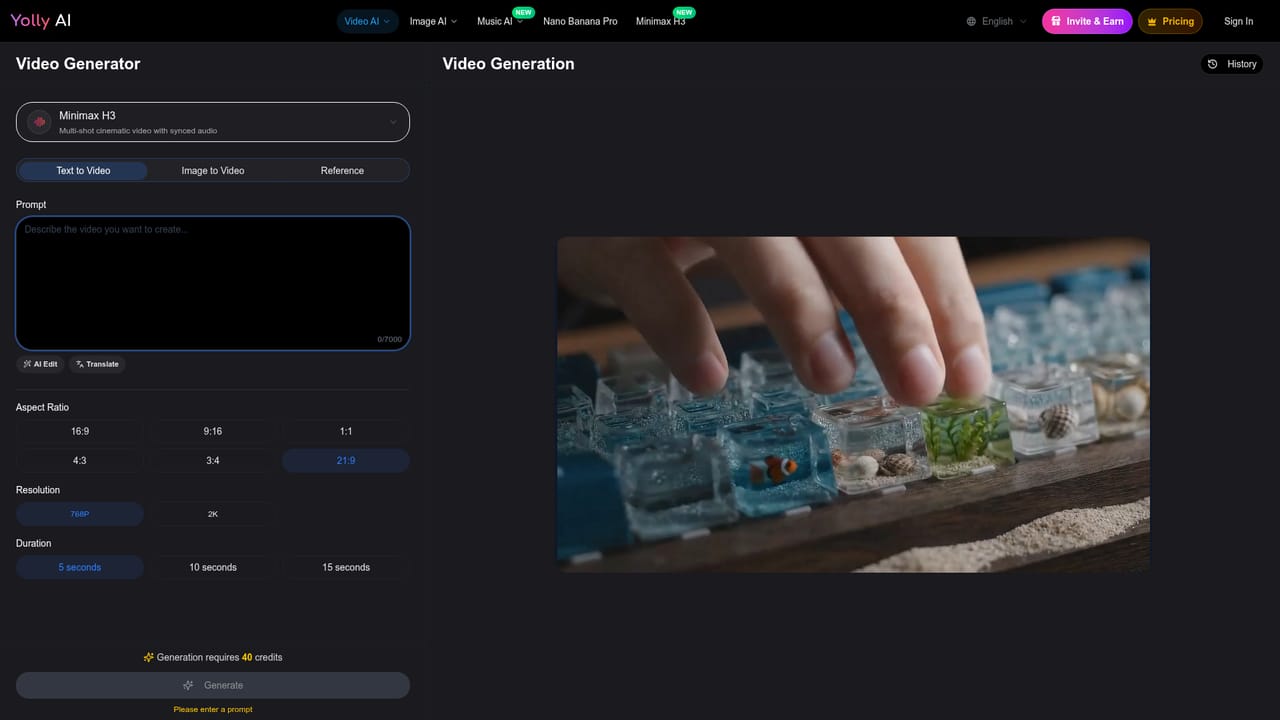Switch to the Text to Video tab
1280x720 pixels.
coord(84,170)
